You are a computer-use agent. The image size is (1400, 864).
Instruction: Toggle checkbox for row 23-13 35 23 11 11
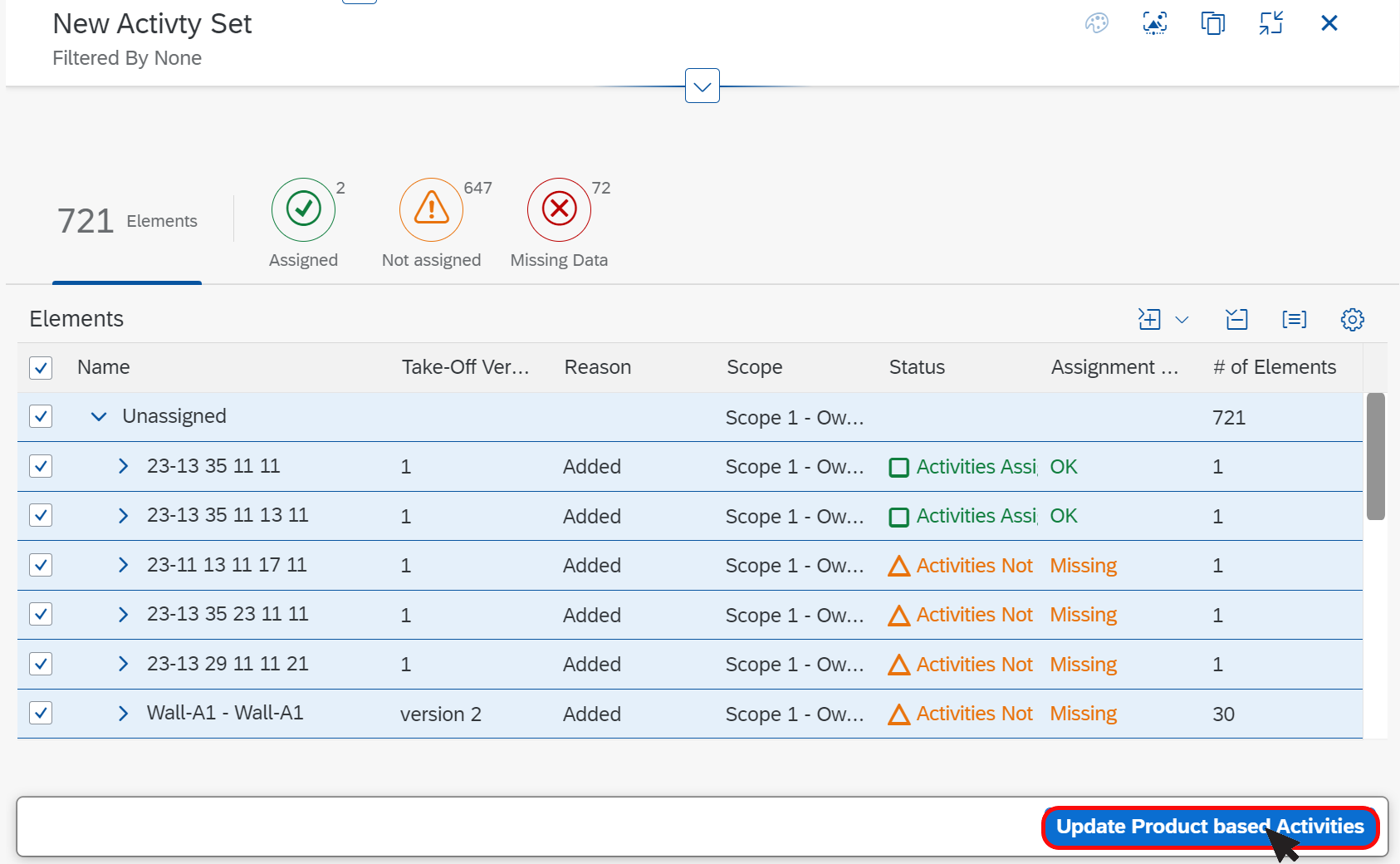pyautogui.click(x=41, y=614)
